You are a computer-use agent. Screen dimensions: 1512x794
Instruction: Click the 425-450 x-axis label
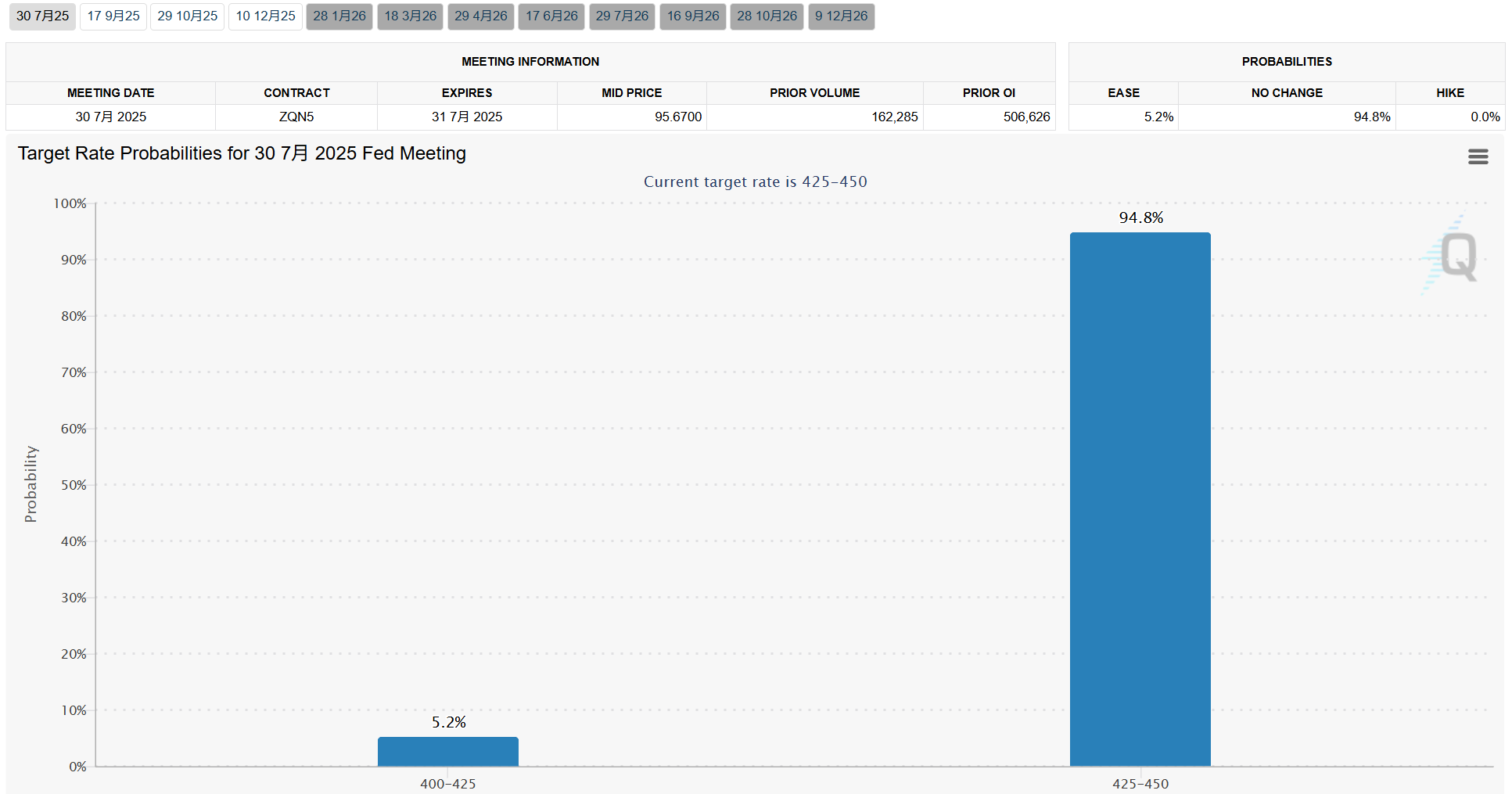point(1140,784)
